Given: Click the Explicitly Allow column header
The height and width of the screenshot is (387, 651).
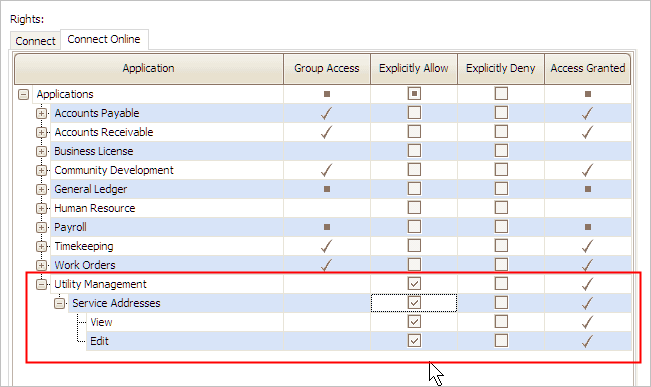Looking at the screenshot, I should click(414, 69).
